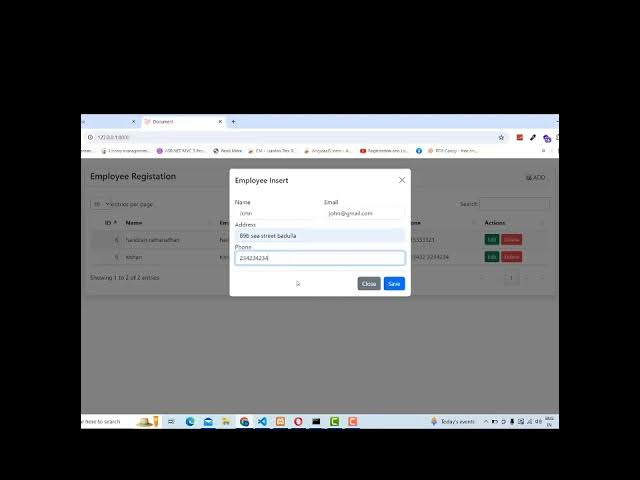Click the Name input field
Screen dimensions: 640x480
pyautogui.click(x=274, y=213)
